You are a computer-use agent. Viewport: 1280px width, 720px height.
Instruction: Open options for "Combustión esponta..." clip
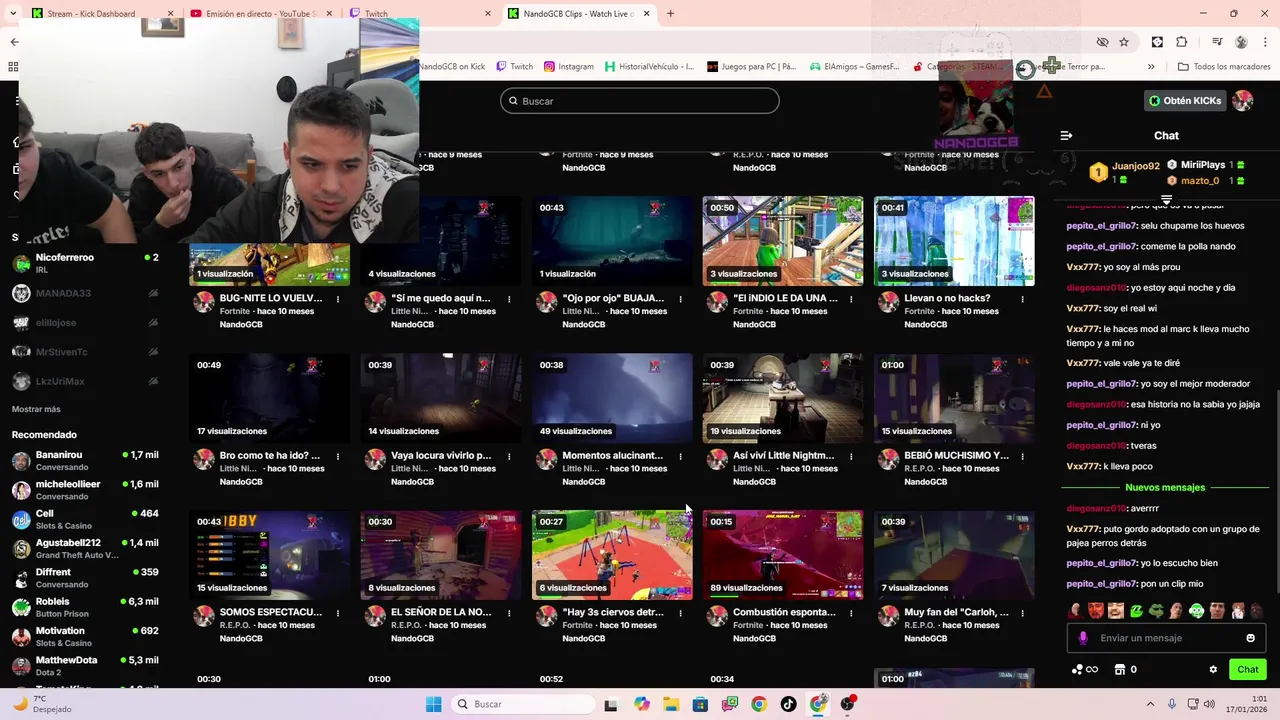[x=851, y=613]
